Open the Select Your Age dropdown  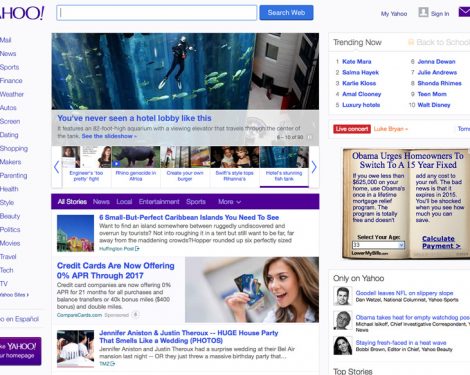(378, 245)
